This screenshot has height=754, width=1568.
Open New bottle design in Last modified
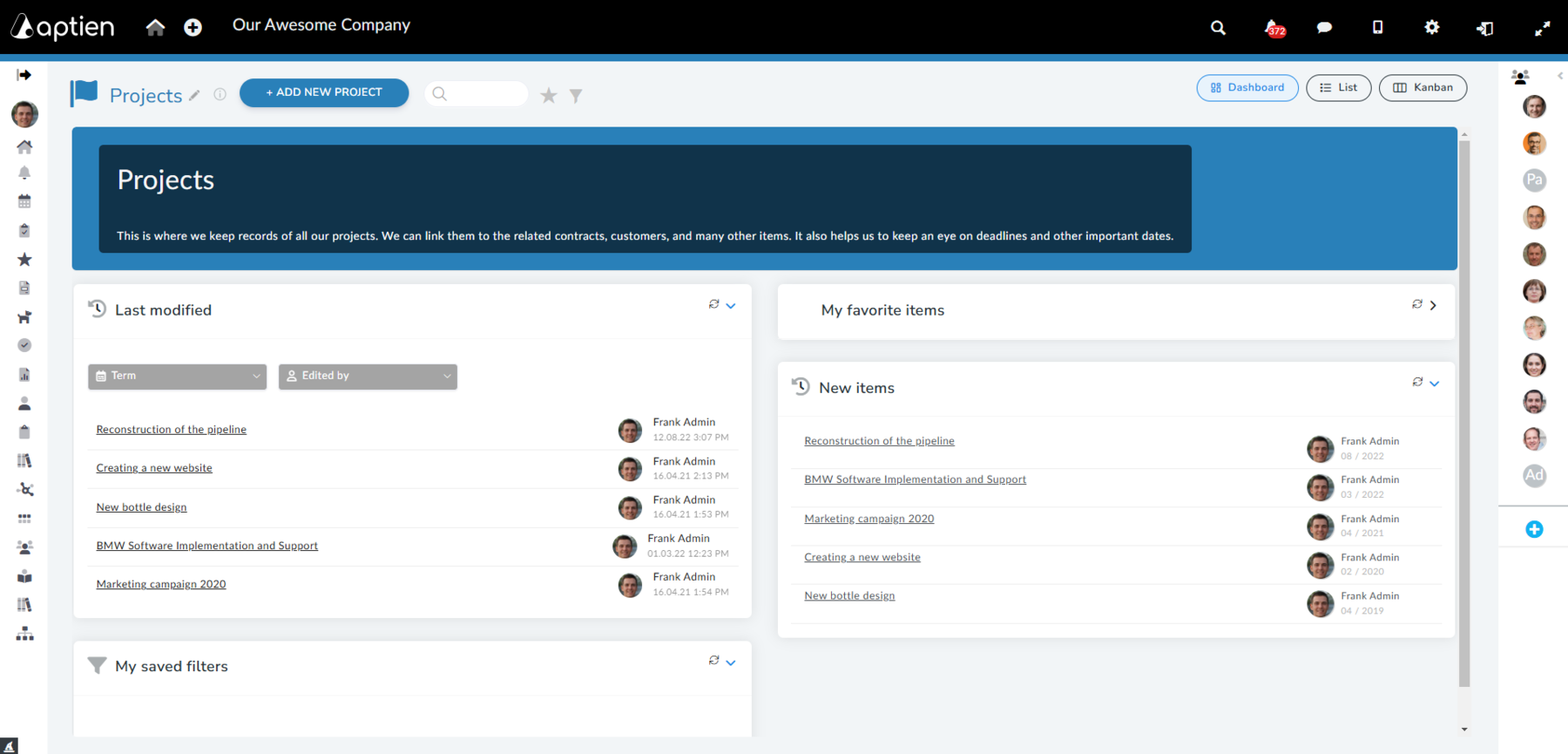point(141,507)
